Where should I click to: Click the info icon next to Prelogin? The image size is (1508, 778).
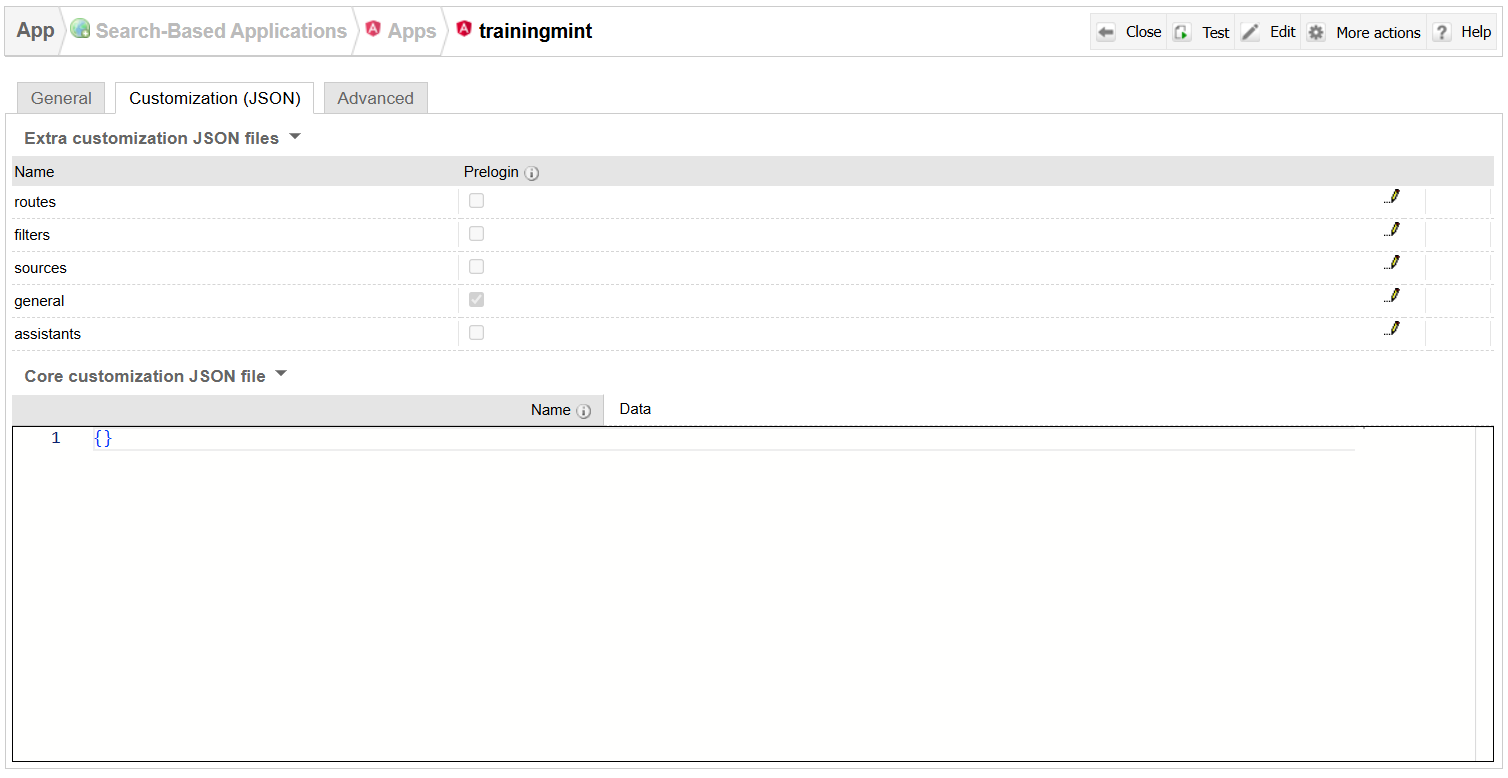tap(532, 173)
